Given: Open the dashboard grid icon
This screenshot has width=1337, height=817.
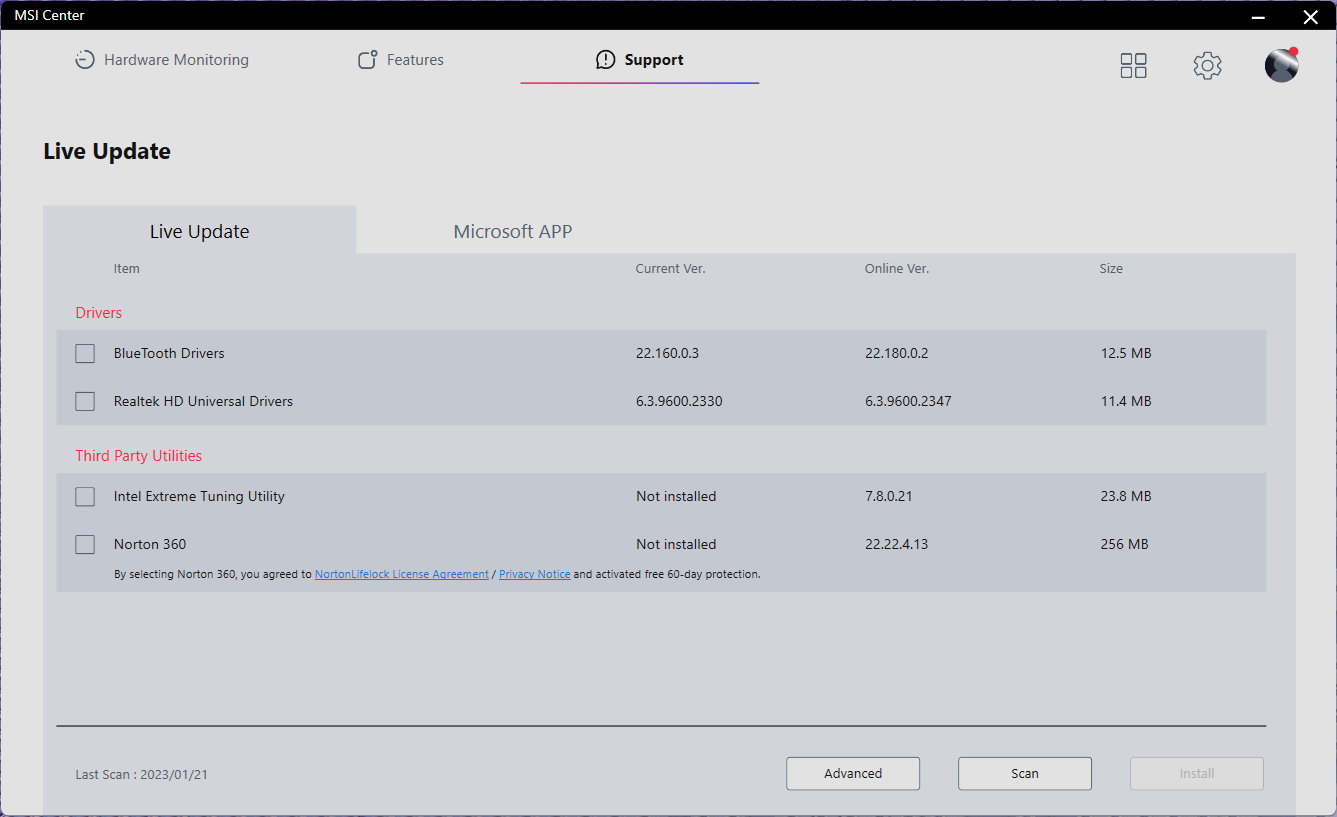Looking at the screenshot, I should pos(1133,65).
